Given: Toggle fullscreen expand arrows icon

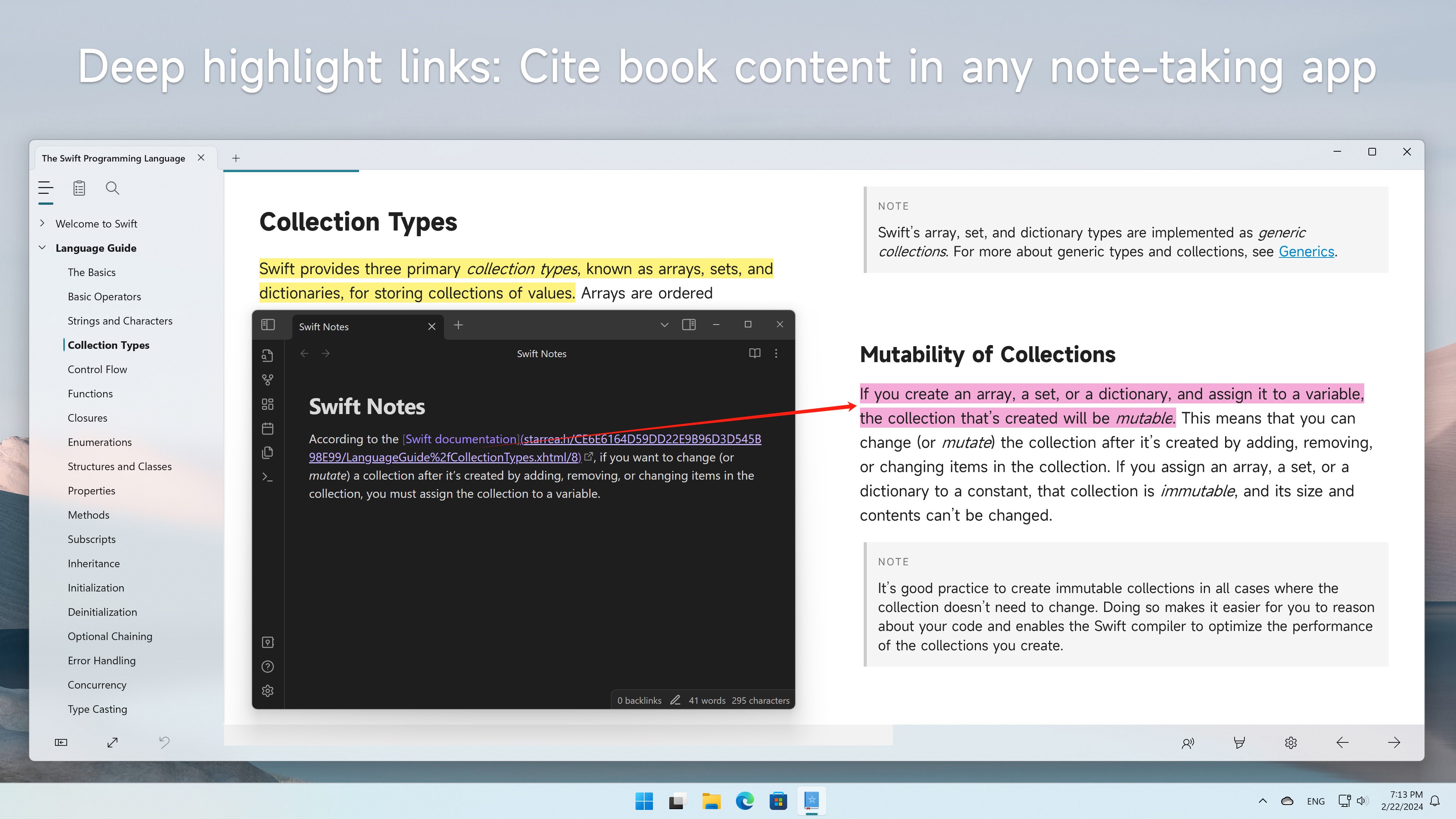Looking at the screenshot, I should pyautogui.click(x=113, y=743).
